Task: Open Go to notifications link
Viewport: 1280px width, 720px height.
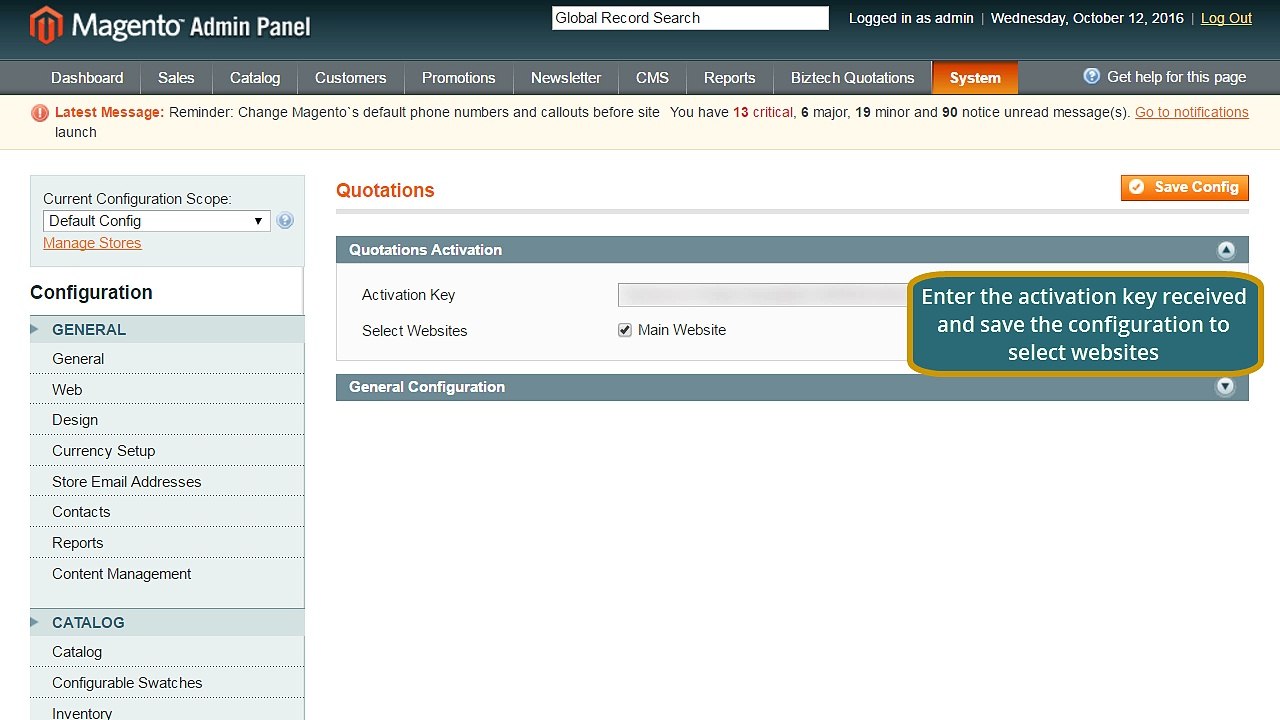Action: 1192,112
